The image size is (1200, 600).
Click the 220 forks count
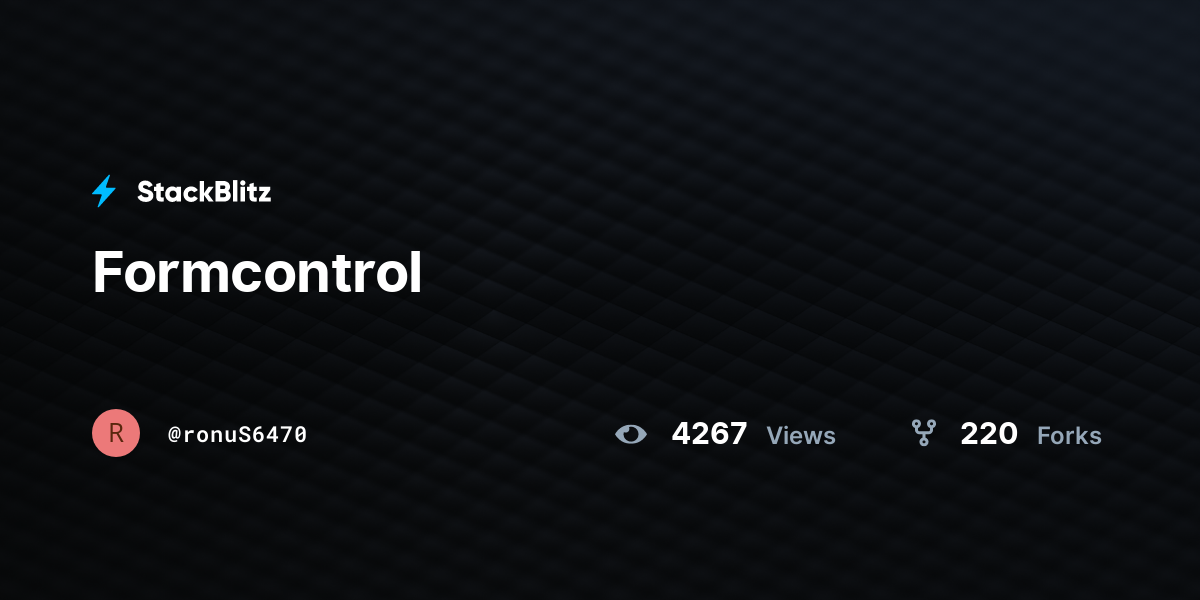[x=989, y=434]
